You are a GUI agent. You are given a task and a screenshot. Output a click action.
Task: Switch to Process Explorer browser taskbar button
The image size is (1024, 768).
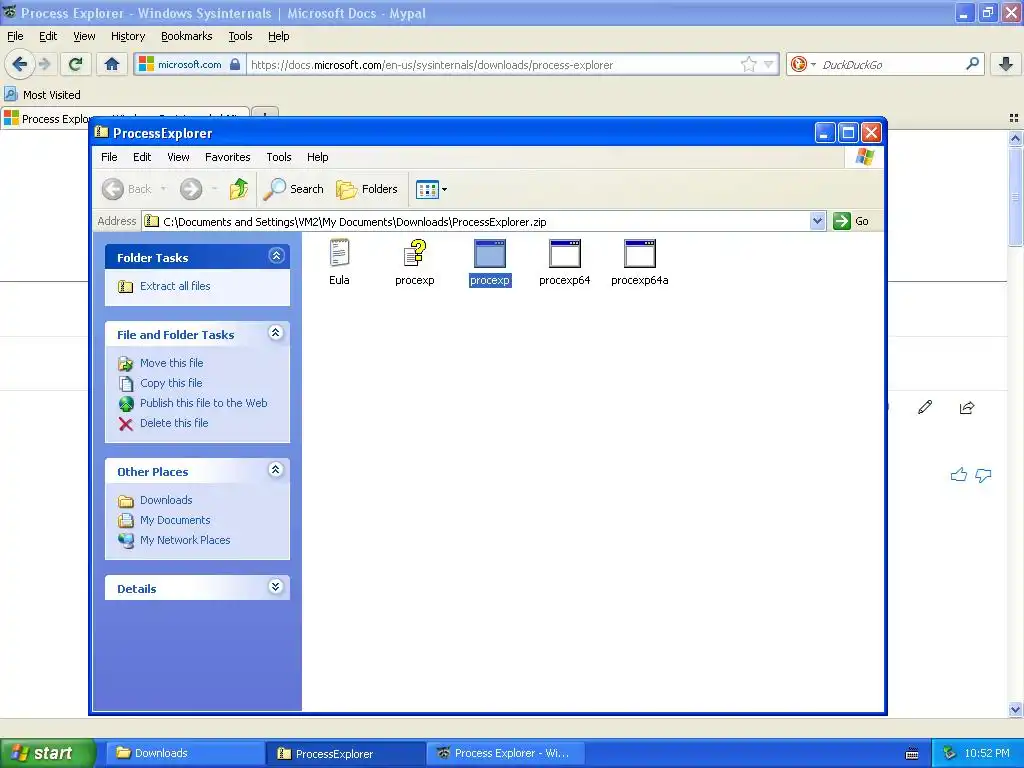pos(505,753)
